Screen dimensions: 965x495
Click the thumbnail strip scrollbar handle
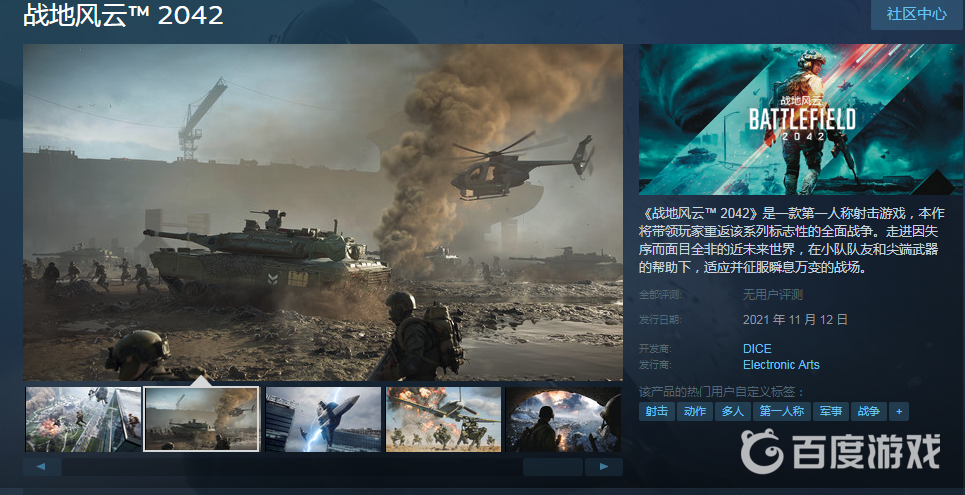click(553, 467)
